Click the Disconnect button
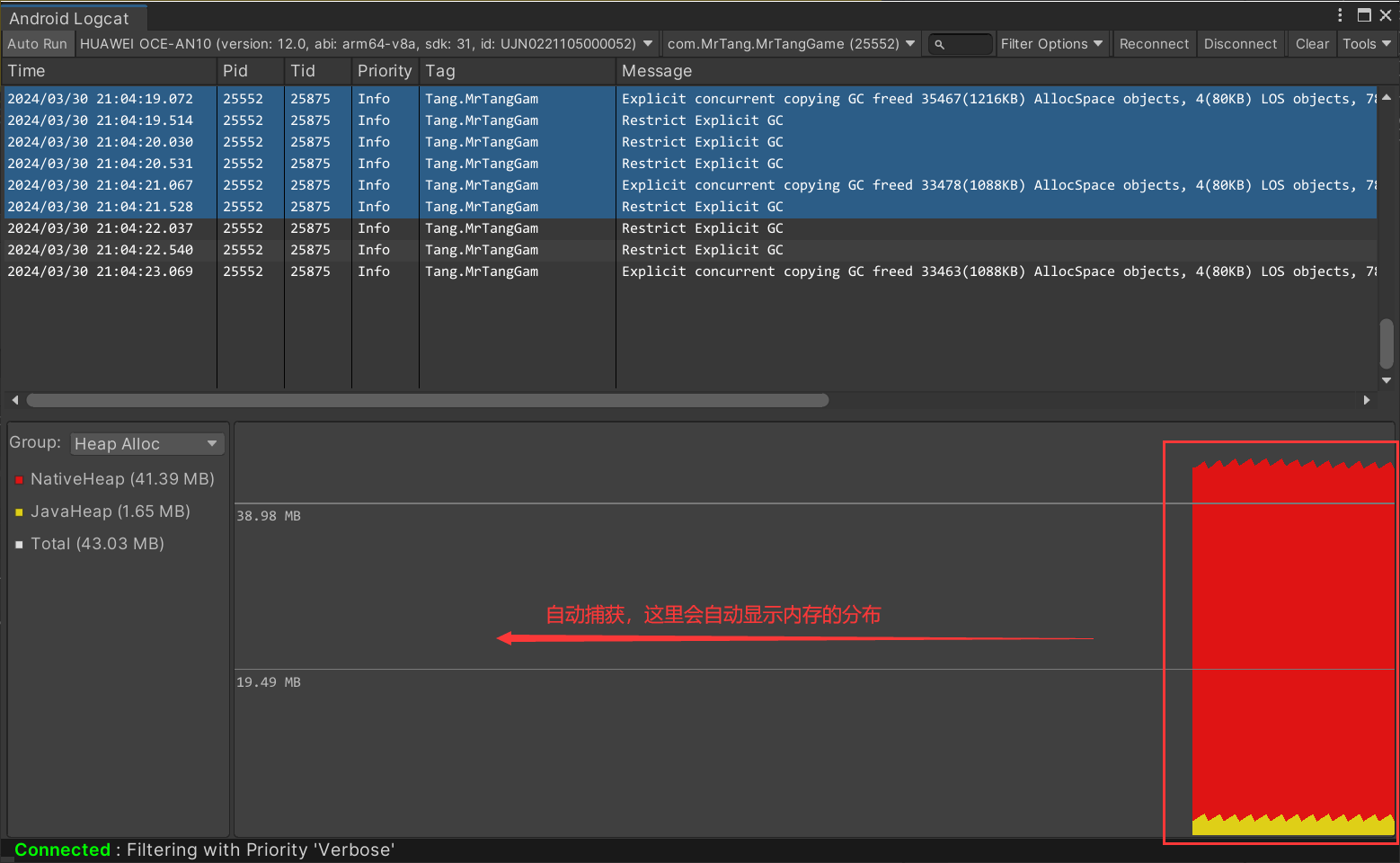This screenshot has height=863, width=1400. [1240, 44]
